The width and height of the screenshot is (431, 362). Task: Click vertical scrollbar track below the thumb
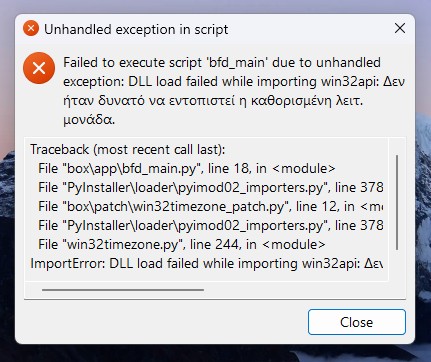(x=397, y=265)
